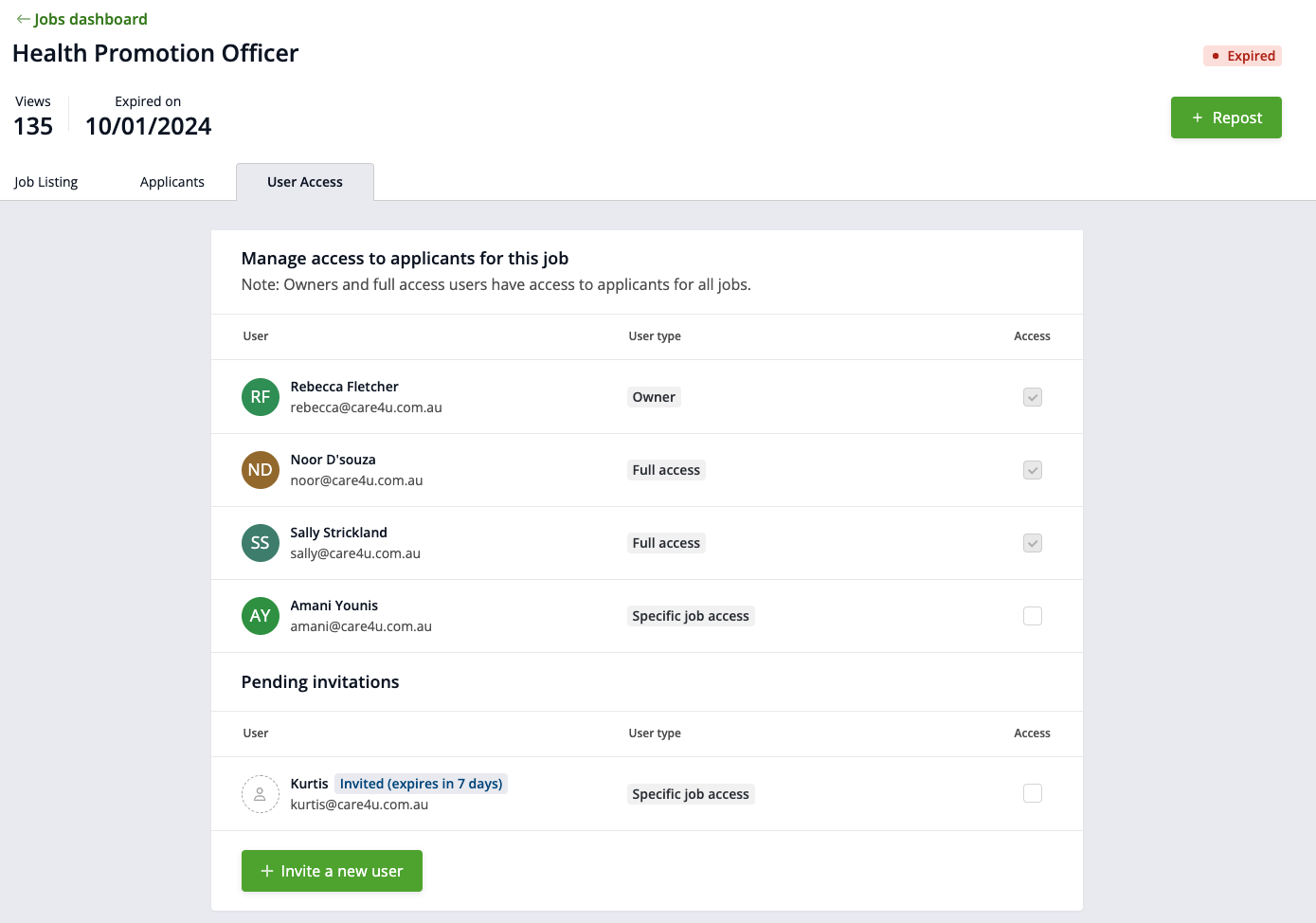Tick the access checkbox for Kurtis
This screenshot has width=1316, height=923.
1032,793
